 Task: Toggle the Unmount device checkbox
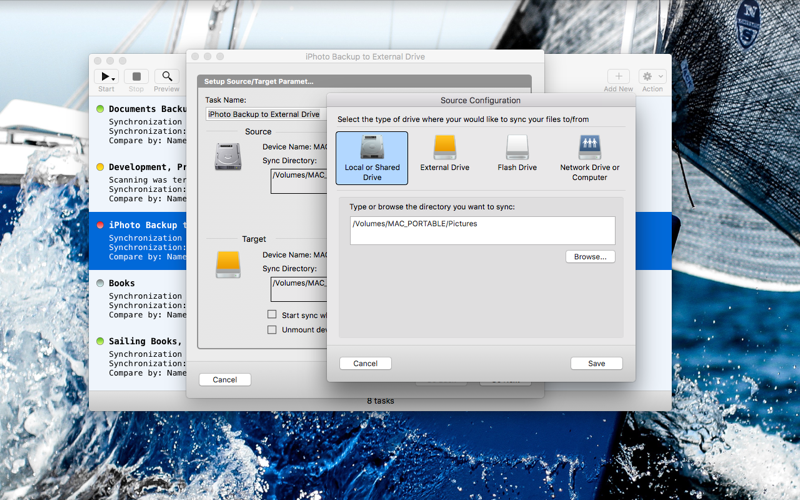(x=272, y=330)
